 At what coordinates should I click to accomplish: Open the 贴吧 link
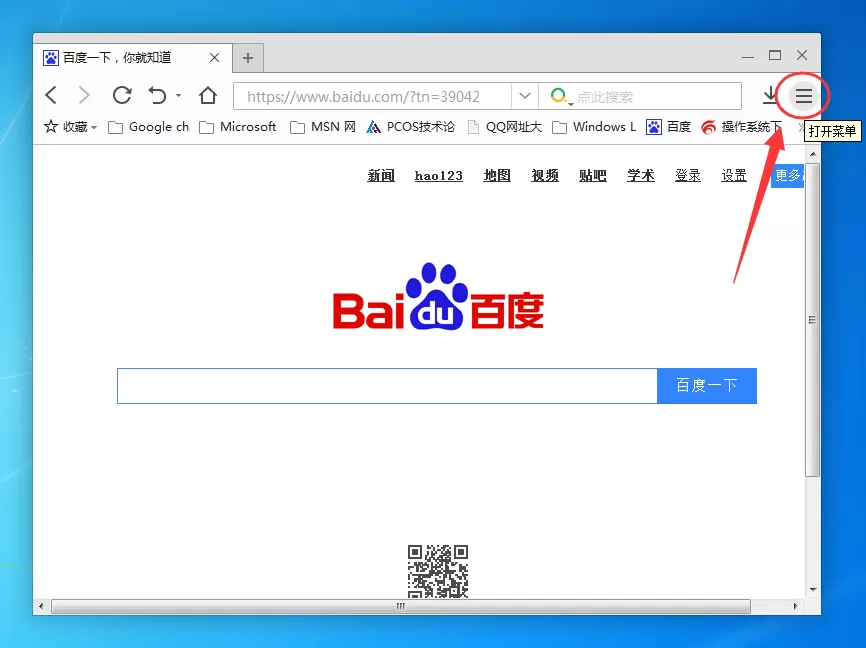coord(593,176)
